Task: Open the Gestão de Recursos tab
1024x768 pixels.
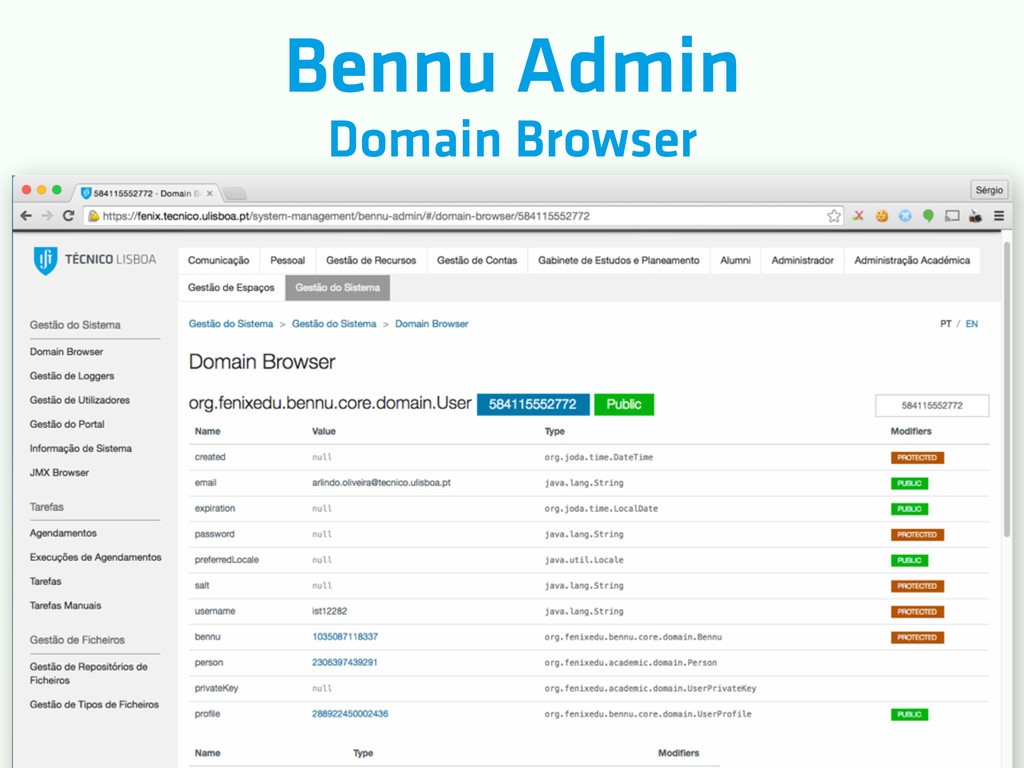Action: (x=371, y=260)
